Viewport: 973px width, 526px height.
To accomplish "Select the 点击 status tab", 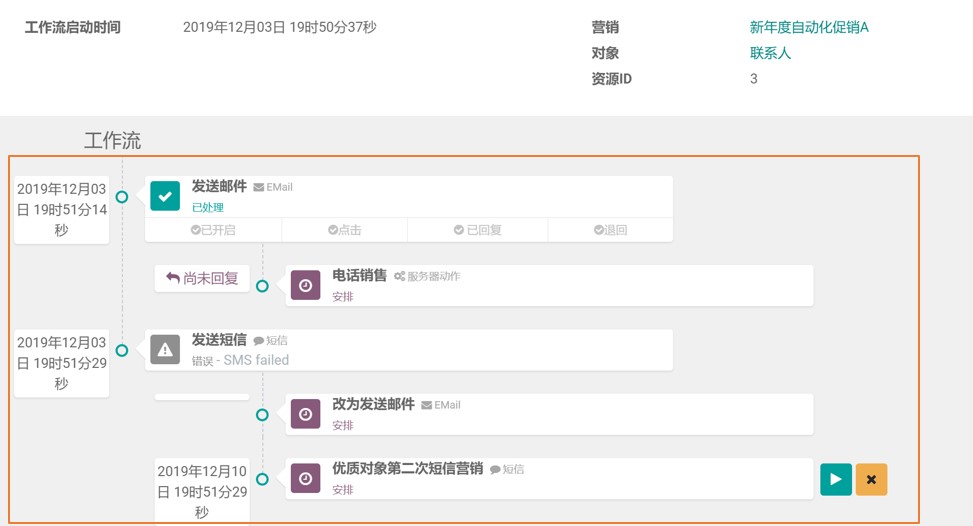I will pyautogui.click(x=345, y=230).
